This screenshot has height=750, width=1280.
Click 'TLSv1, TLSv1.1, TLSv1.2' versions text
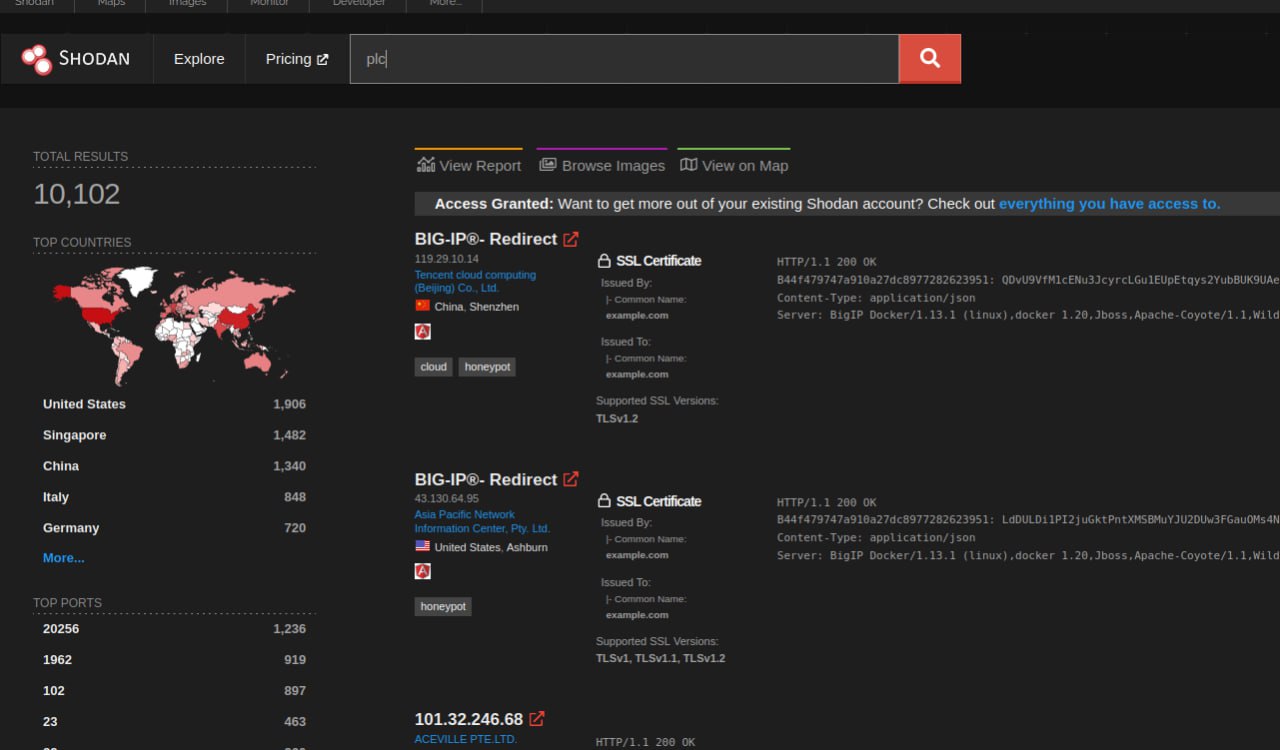[x=661, y=659]
